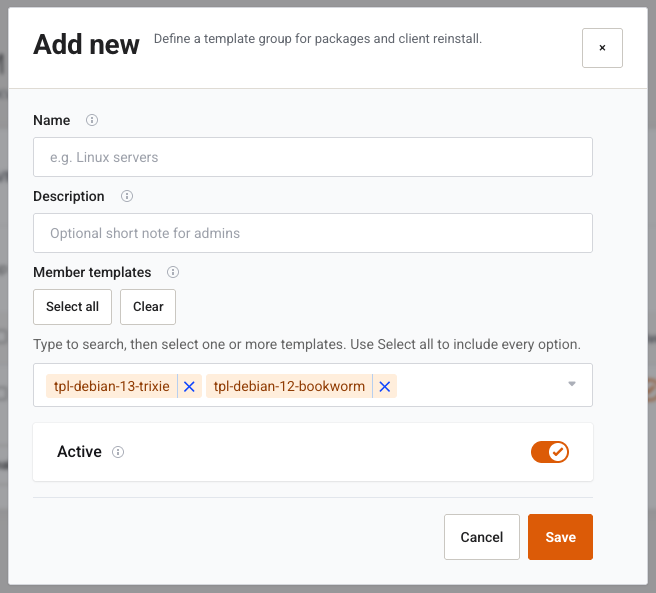Toggle the Active switch off
This screenshot has height=593, width=656.
[550, 452]
